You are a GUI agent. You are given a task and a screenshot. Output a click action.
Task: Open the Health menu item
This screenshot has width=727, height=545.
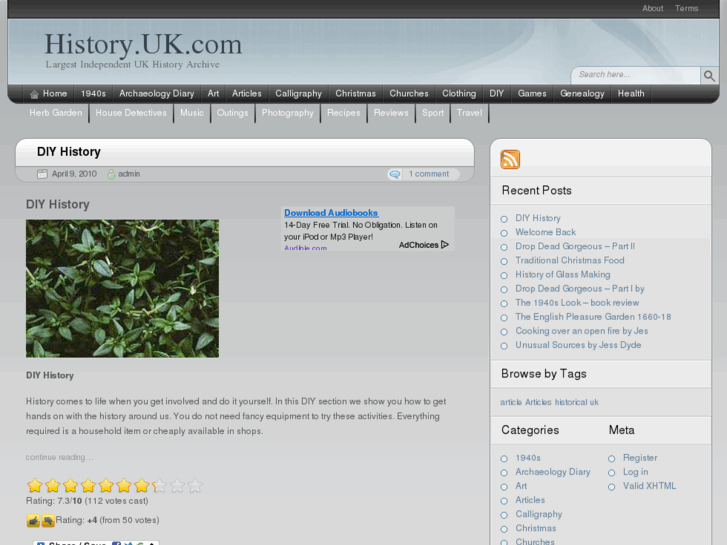(631, 94)
